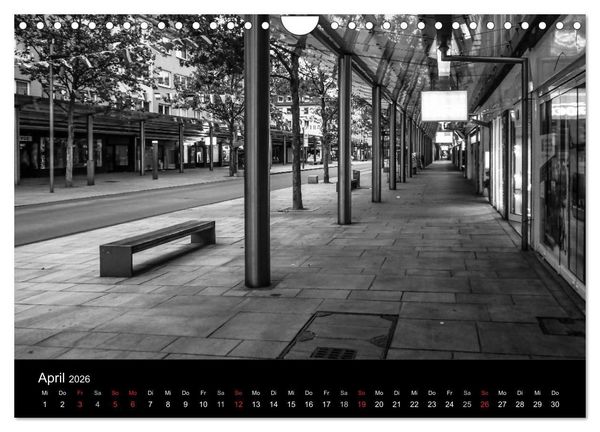The height and width of the screenshot is (432, 600).
Task: Select the red Sunday date 26
Action: coord(485,404)
